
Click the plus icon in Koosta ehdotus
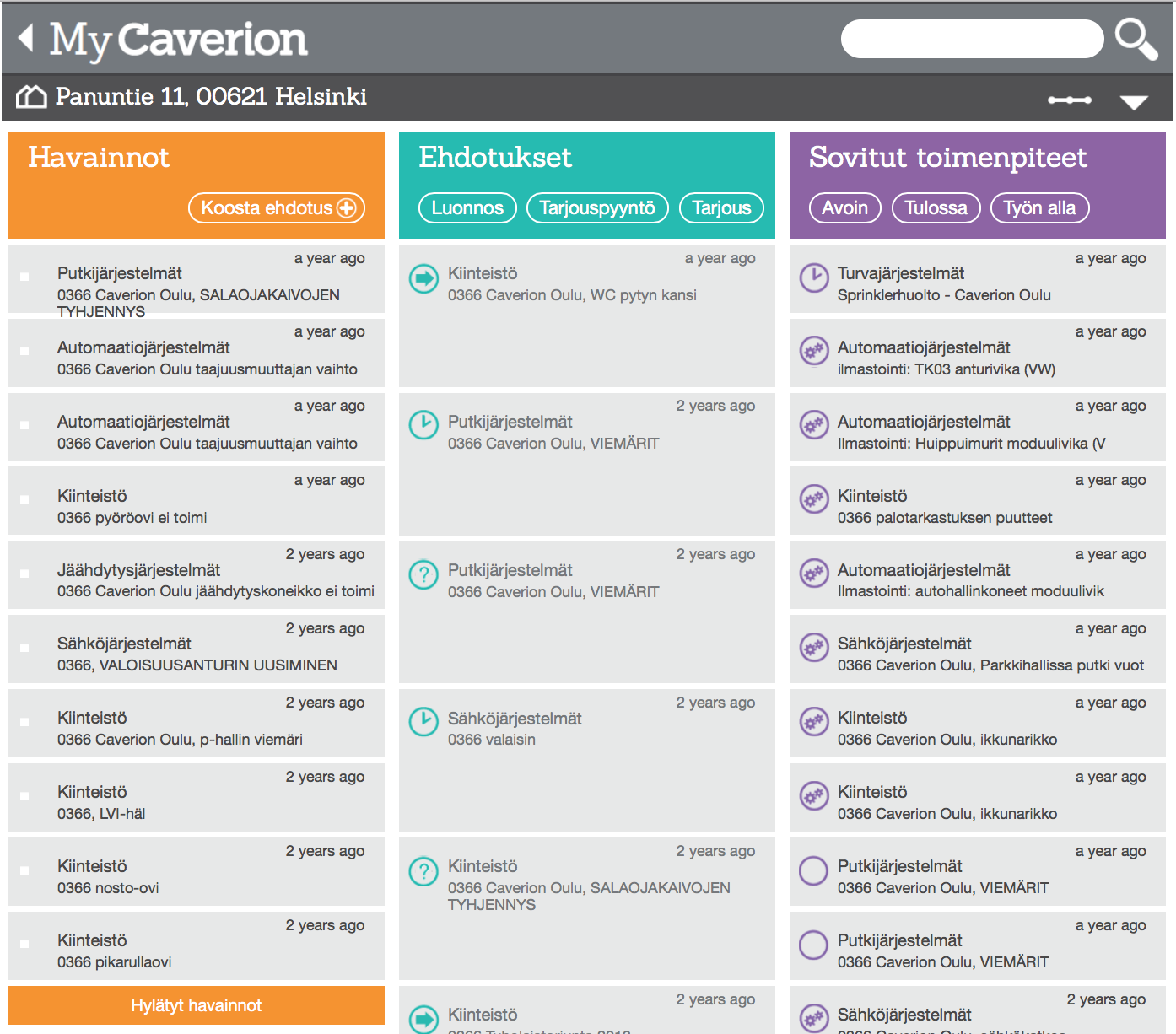pyautogui.click(x=347, y=208)
